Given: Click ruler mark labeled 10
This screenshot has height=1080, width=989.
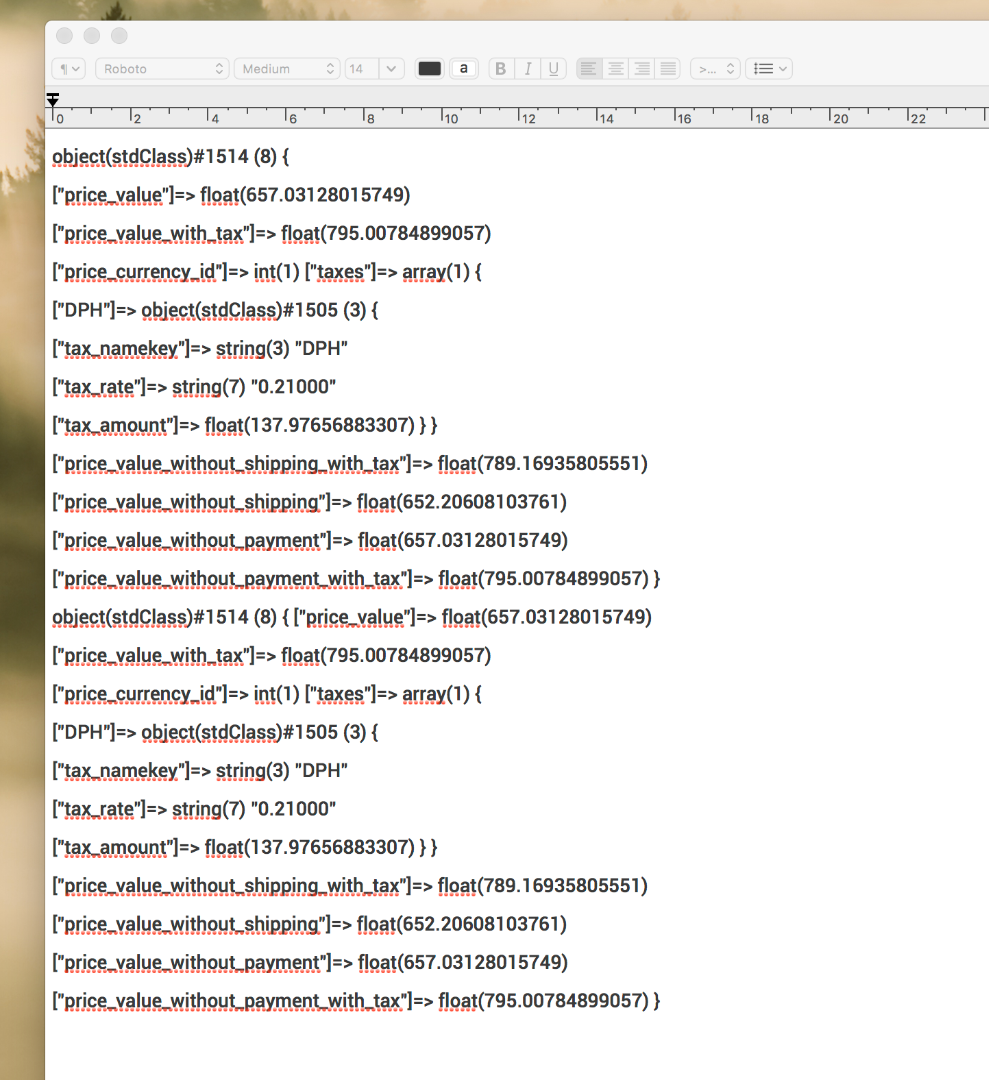Looking at the screenshot, I should tap(451, 118).
